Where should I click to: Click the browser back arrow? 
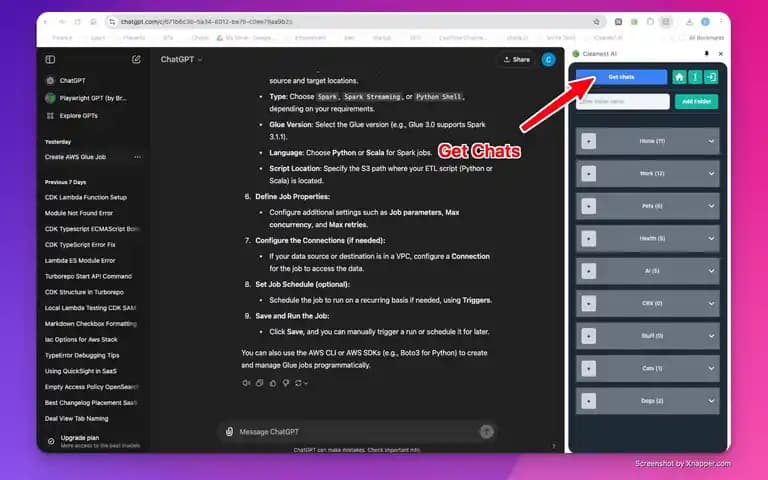click(x=46, y=22)
